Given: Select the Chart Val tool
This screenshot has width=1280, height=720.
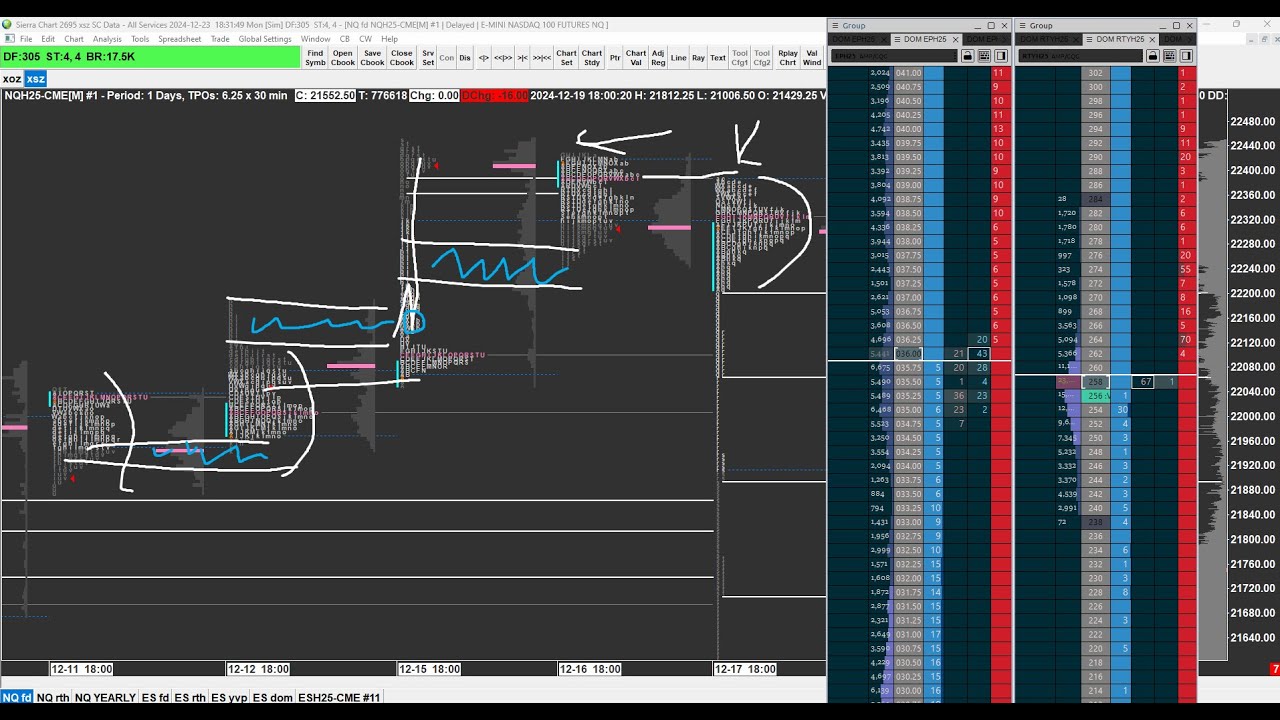Looking at the screenshot, I should point(636,58).
